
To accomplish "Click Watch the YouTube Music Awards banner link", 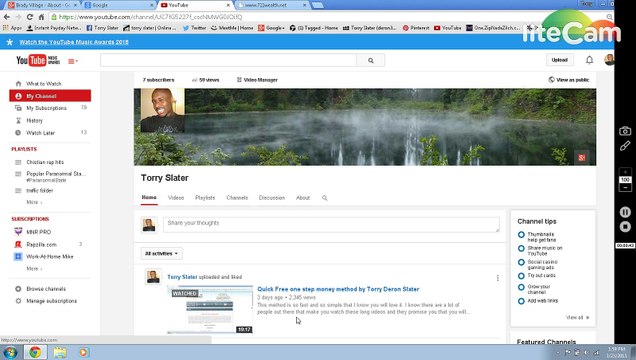I will (74, 42).
